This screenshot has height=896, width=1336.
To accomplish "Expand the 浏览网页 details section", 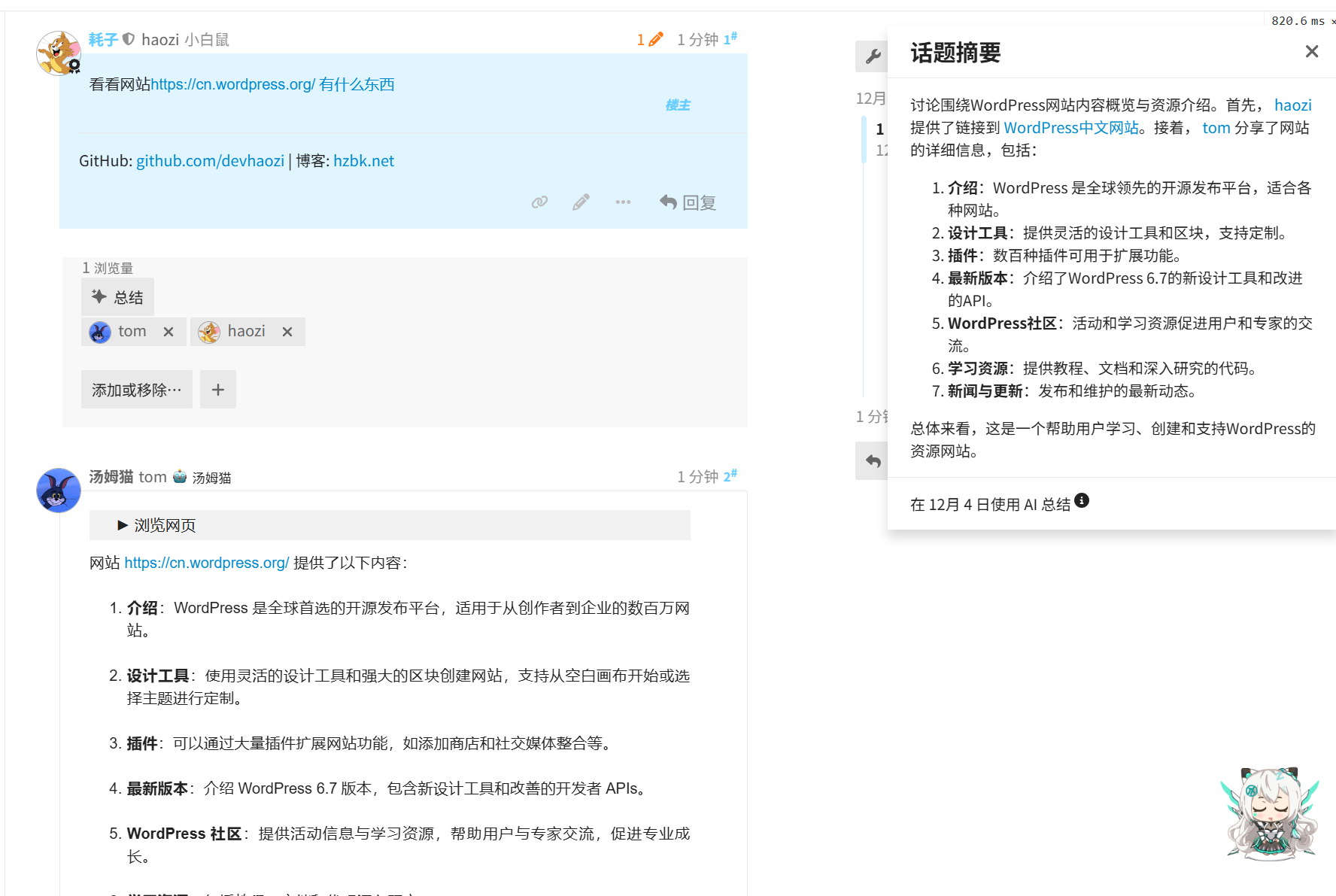I will 390,525.
